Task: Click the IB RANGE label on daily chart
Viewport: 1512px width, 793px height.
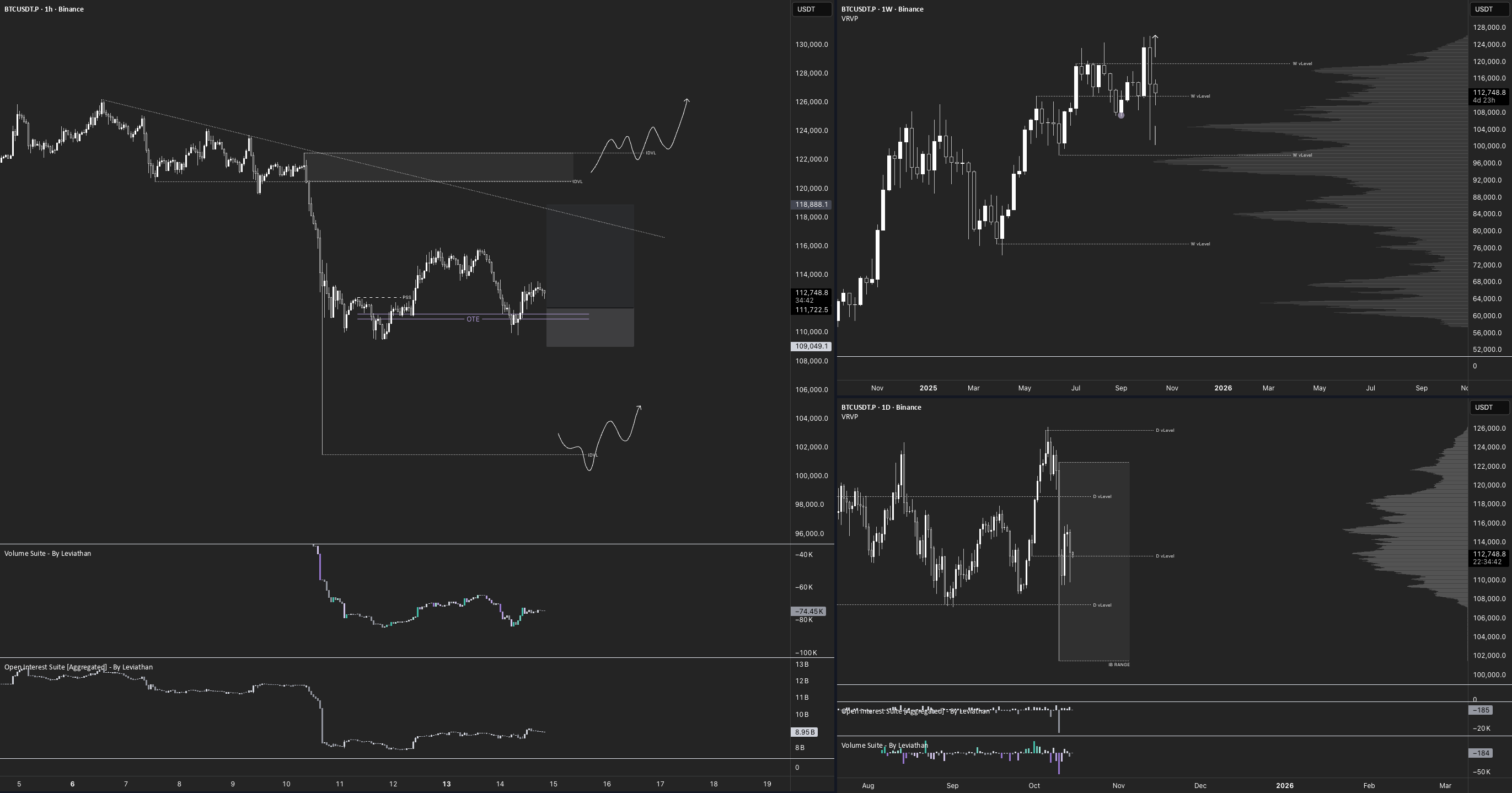Action: 1119,665
